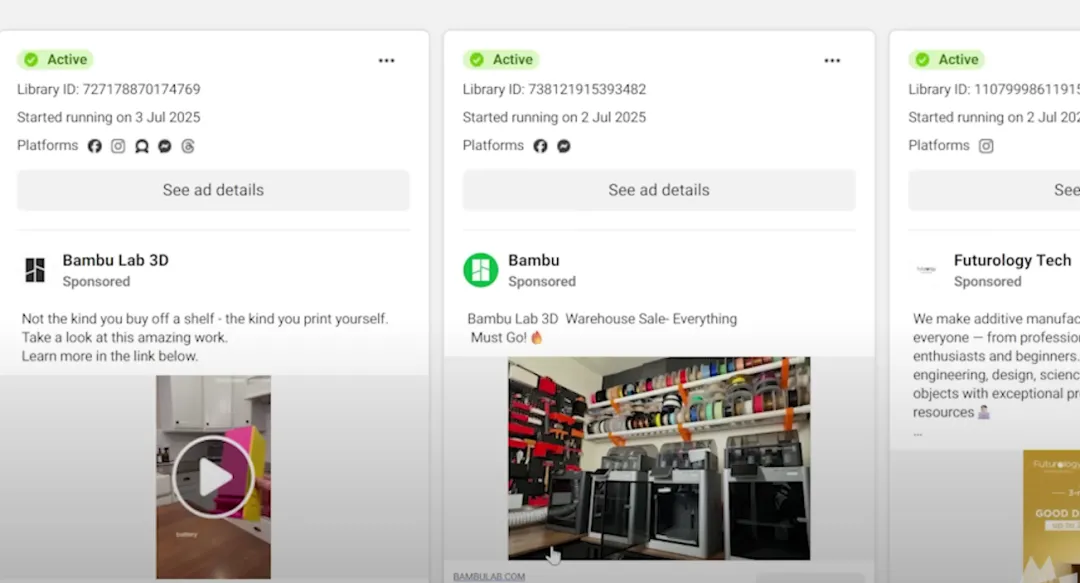
Task: Click 'Started running on 2 Jul 2025' on Bambu ad
Action: (554, 118)
